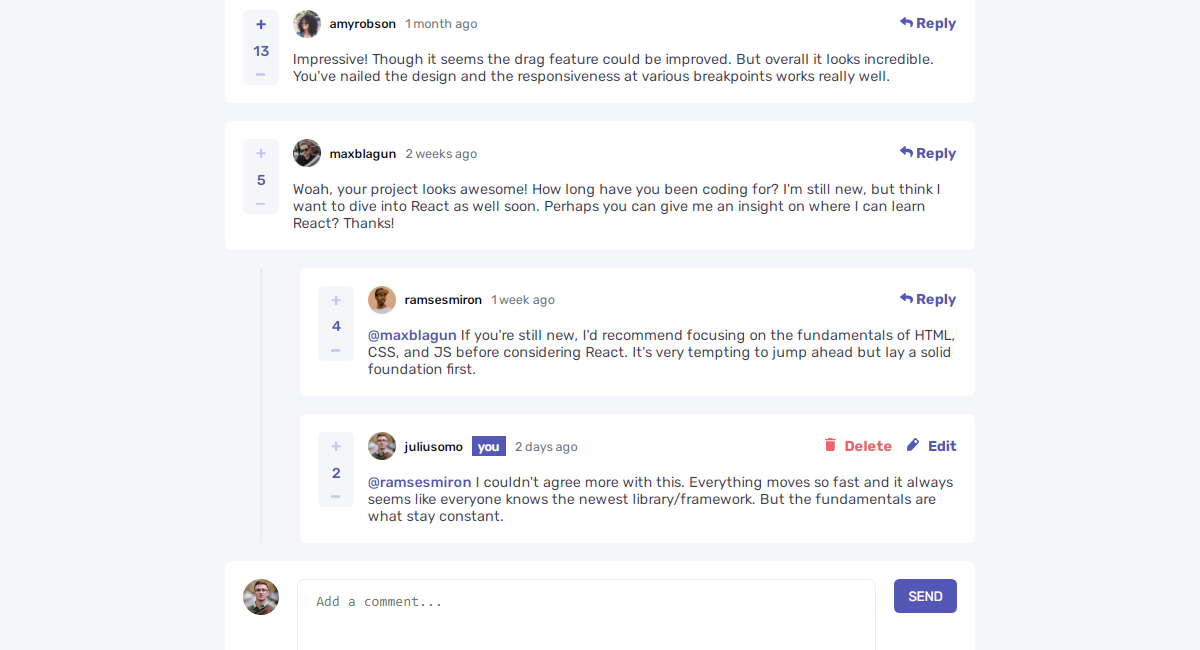Click Edit on juliusomo's comment

[x=940, y=445]
